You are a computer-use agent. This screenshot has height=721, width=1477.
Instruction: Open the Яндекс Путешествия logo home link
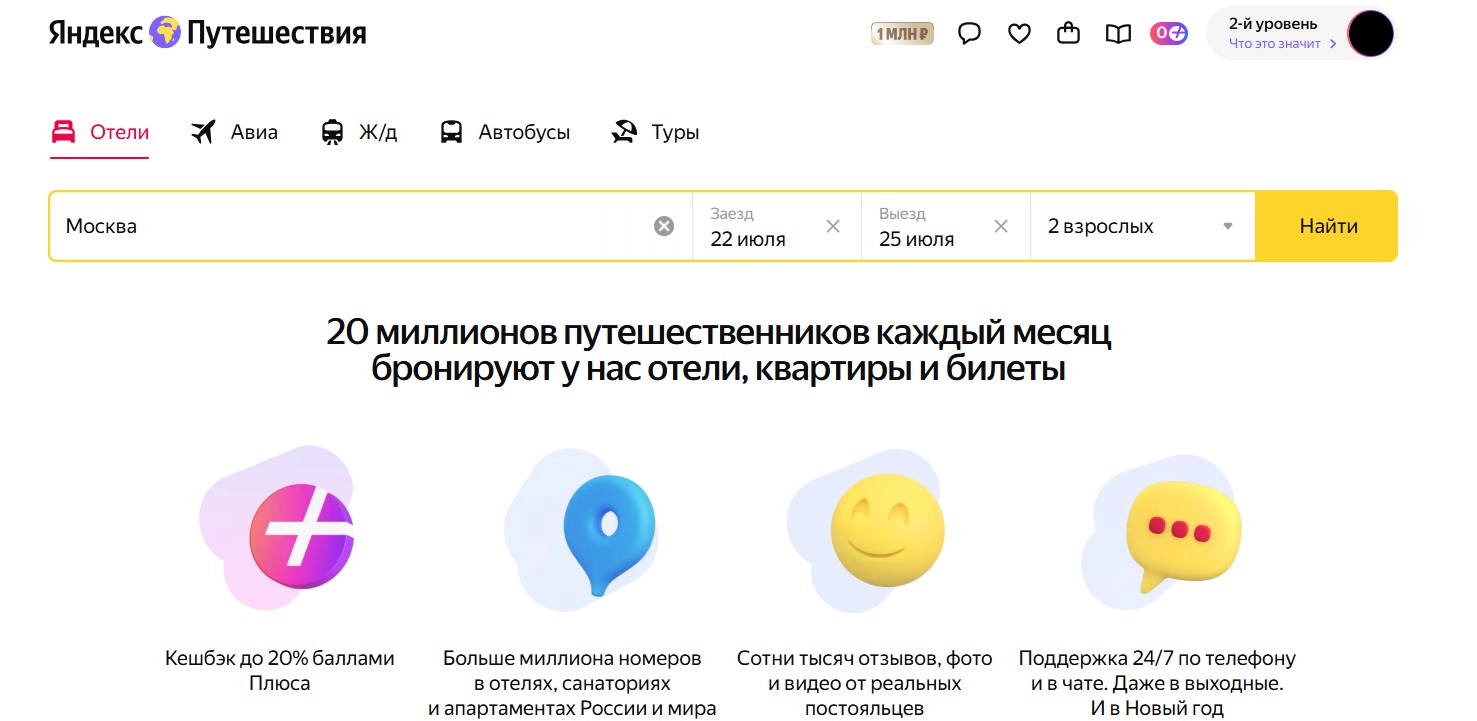207,33
